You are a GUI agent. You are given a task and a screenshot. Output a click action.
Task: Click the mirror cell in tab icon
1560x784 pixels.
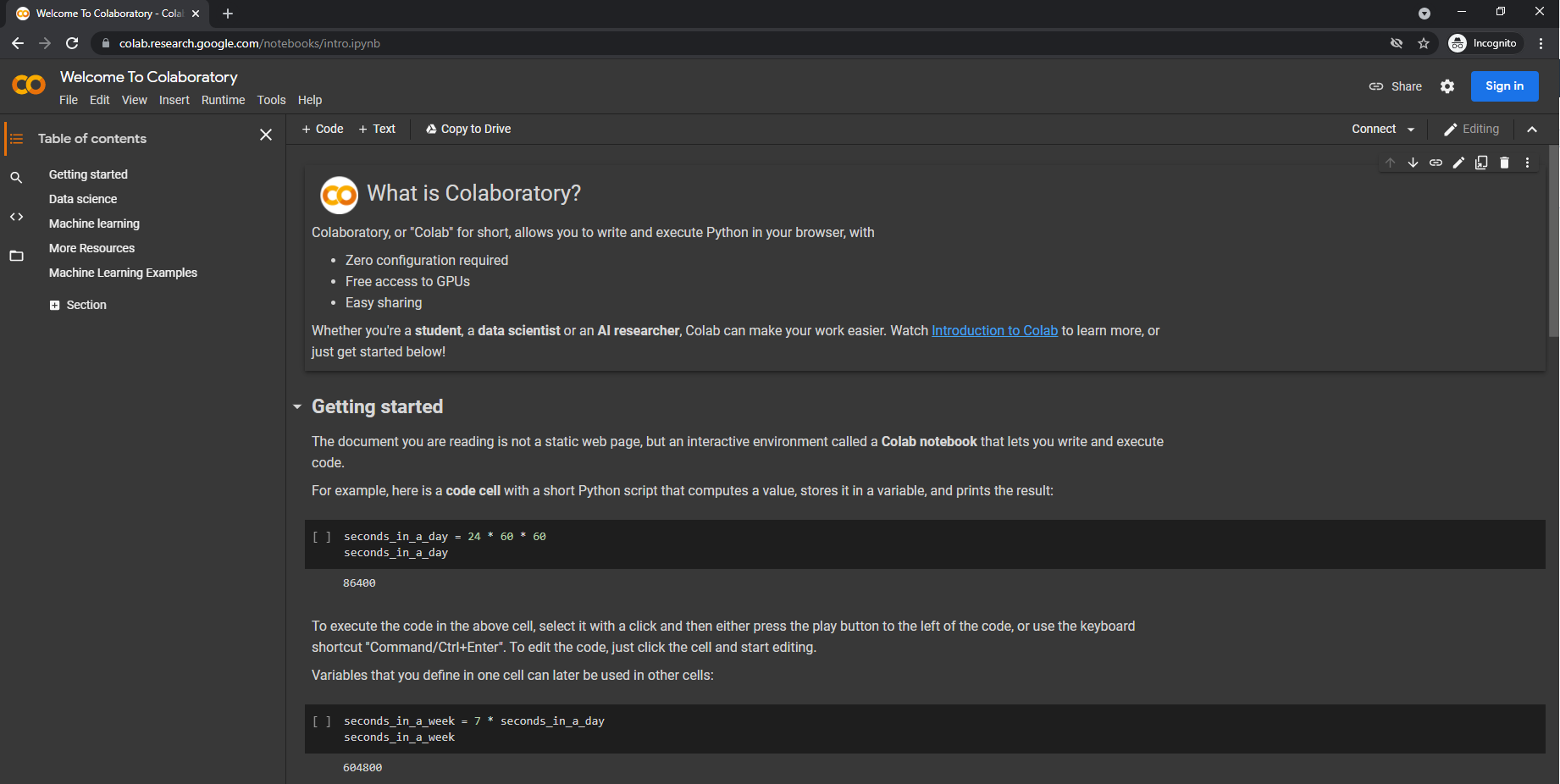[x=1481, y=163]
